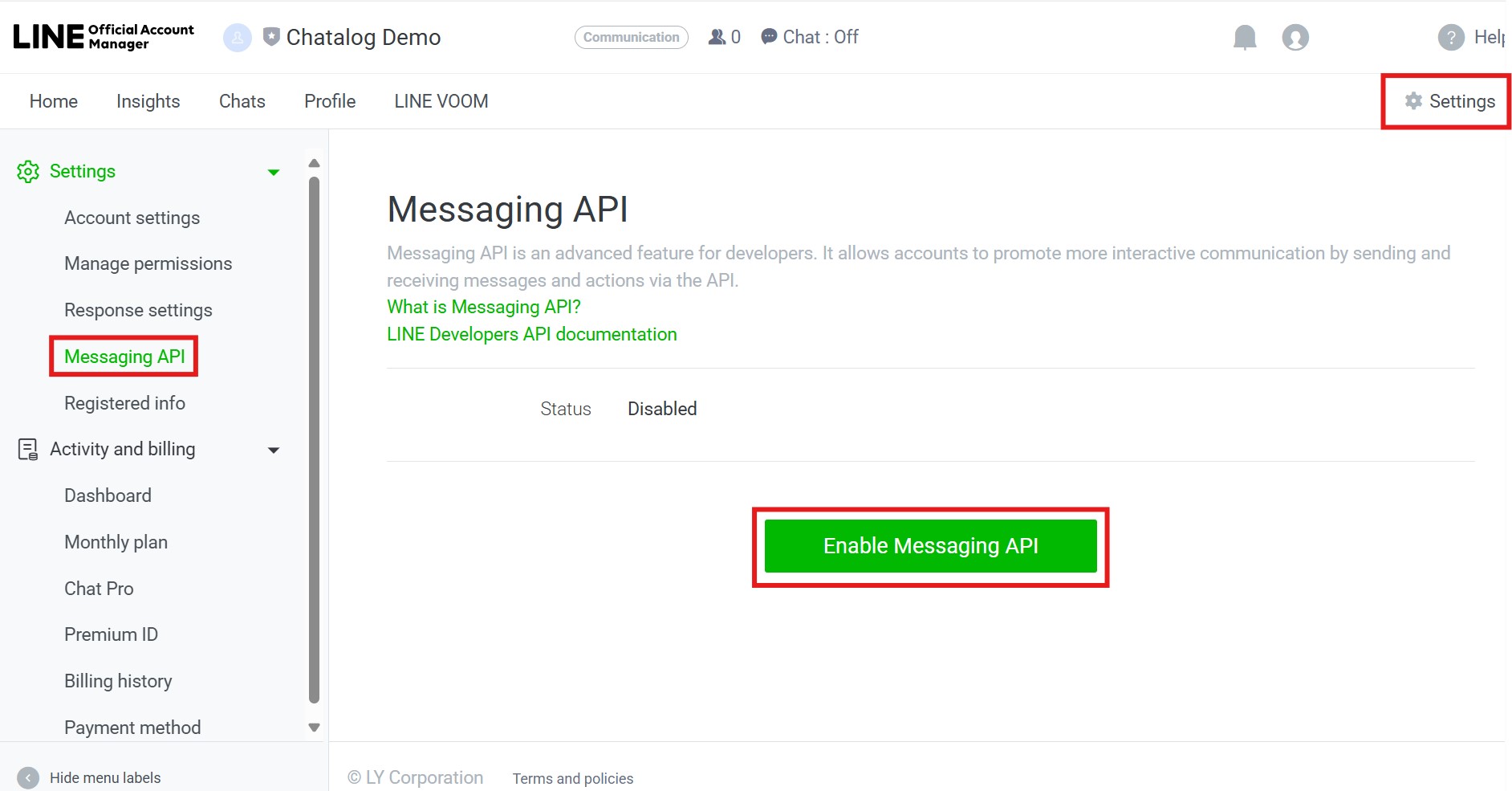The height and width of the screenshot is (791, 1512).
Task: Collapse the Activity and billing section arrow
Action: pos(274,450)
